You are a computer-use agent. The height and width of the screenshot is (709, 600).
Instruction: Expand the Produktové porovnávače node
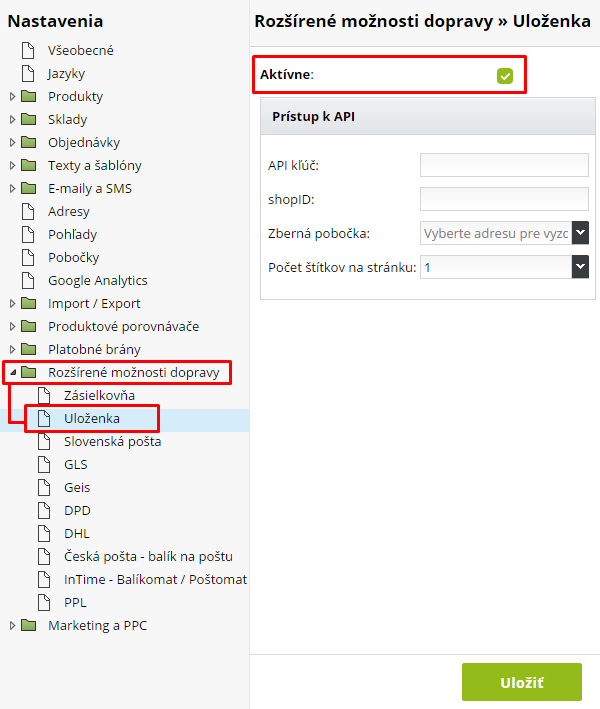point(13,326)
